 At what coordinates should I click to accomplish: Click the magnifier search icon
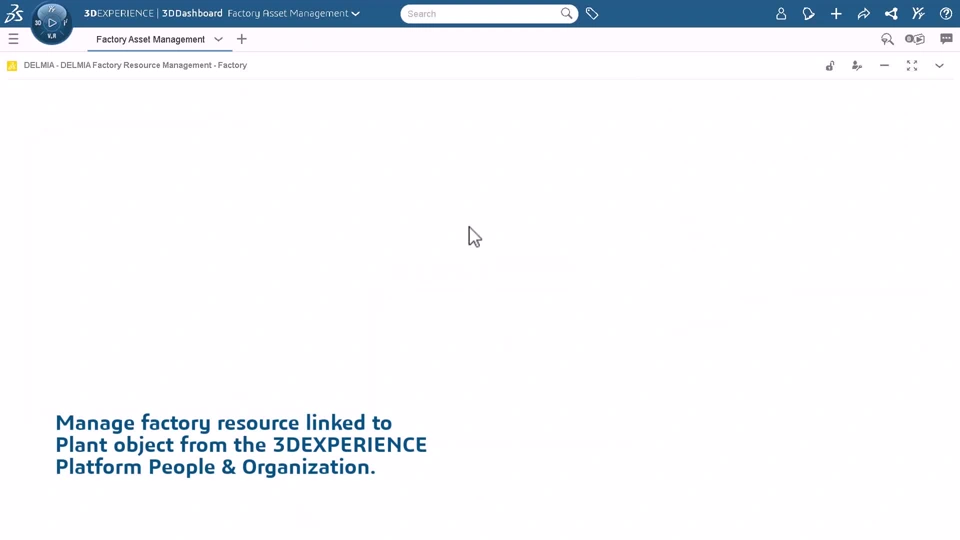click(566, 13)
